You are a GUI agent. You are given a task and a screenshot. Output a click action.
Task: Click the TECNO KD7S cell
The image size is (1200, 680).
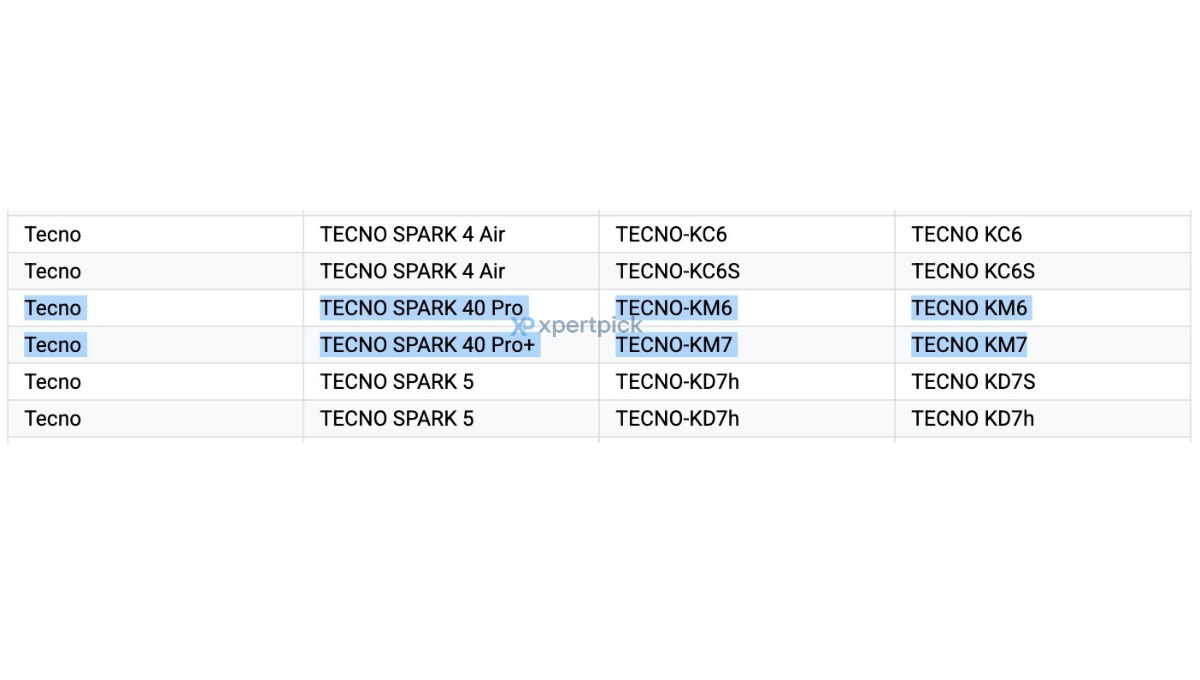[1043, 382]
